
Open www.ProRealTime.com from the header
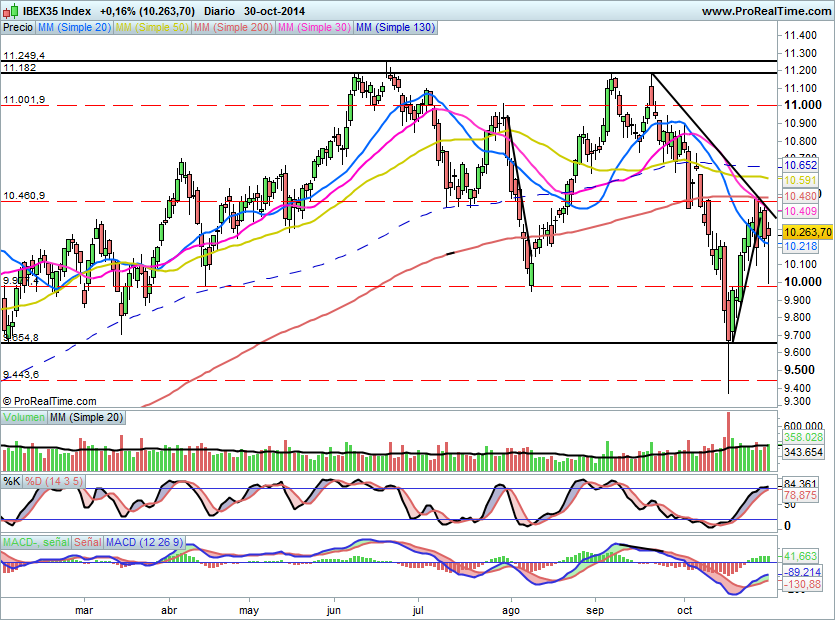(x=766, y=10)
